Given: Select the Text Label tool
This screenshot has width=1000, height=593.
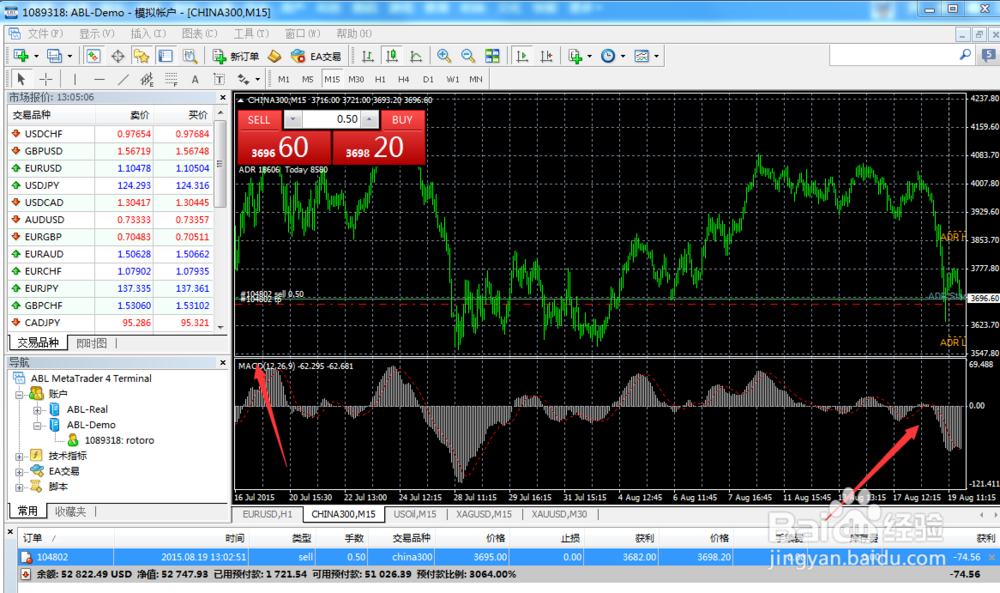Looking at the screenshot, I should 219,79.
